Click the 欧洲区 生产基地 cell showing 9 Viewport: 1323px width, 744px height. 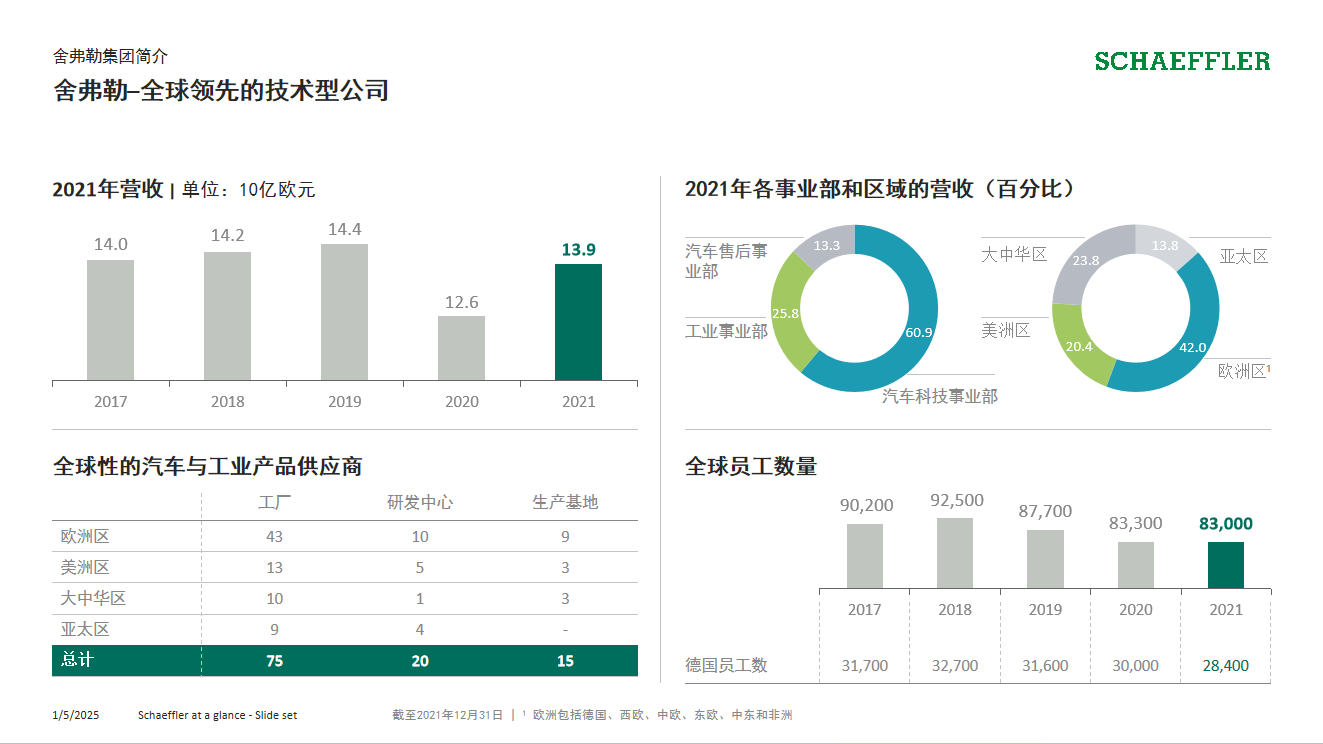565,537
